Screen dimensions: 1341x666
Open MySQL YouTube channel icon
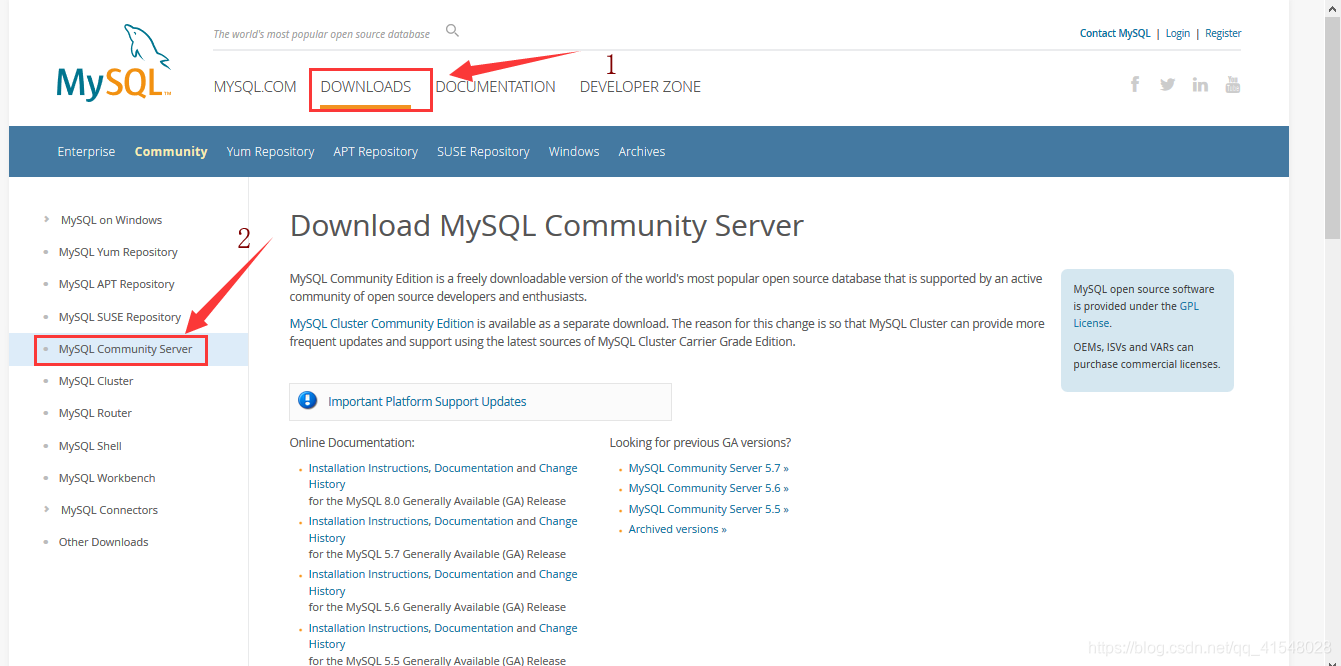click(x=1233, y=84)
